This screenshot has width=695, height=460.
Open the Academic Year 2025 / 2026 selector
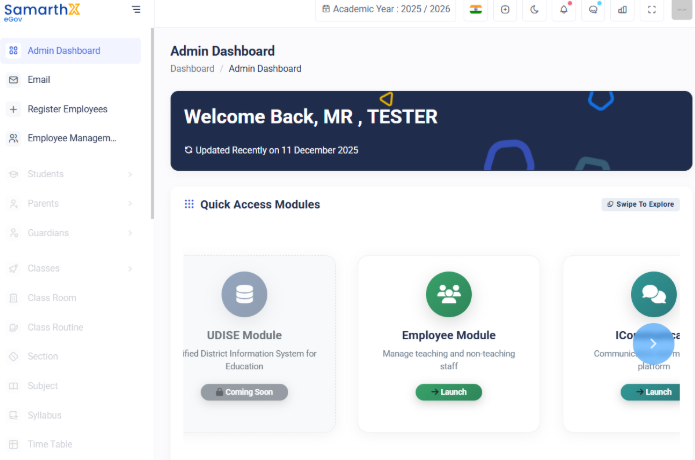[386, 9]
